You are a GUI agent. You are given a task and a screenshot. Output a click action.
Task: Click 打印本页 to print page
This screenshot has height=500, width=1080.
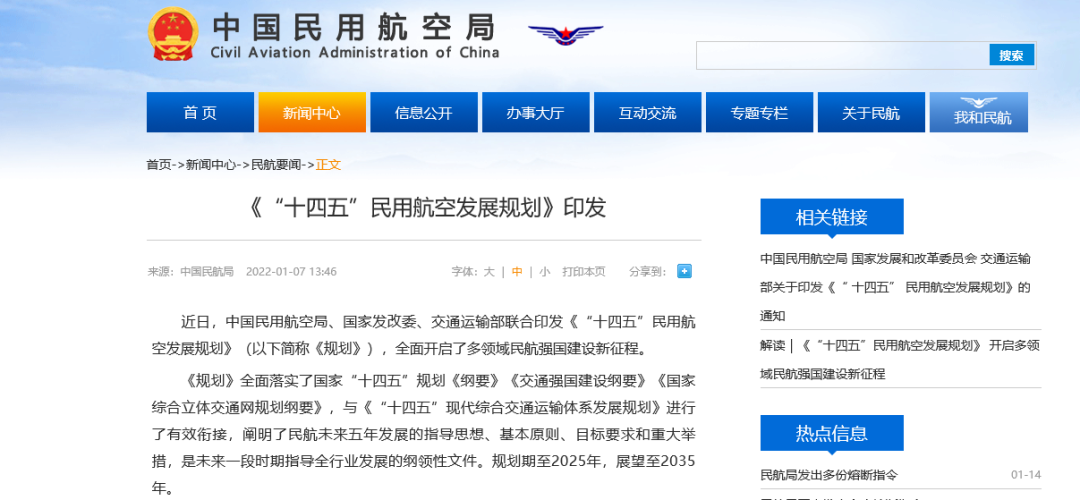click(583, 272)
